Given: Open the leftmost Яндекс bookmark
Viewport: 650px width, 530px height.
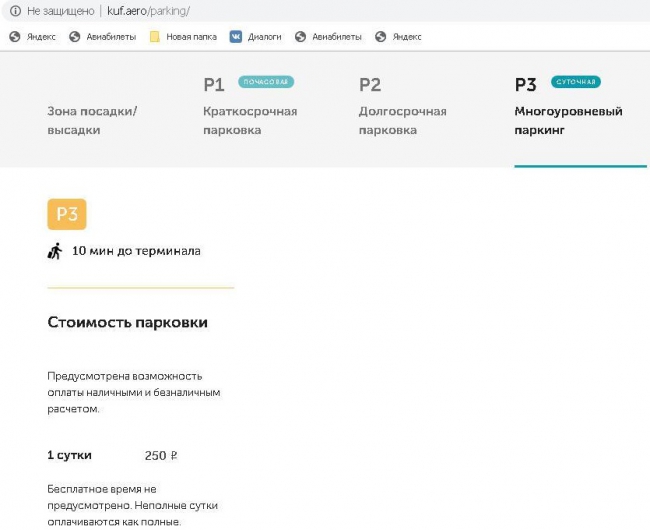Looking at the screenshot, I should (x=33, y=37).
